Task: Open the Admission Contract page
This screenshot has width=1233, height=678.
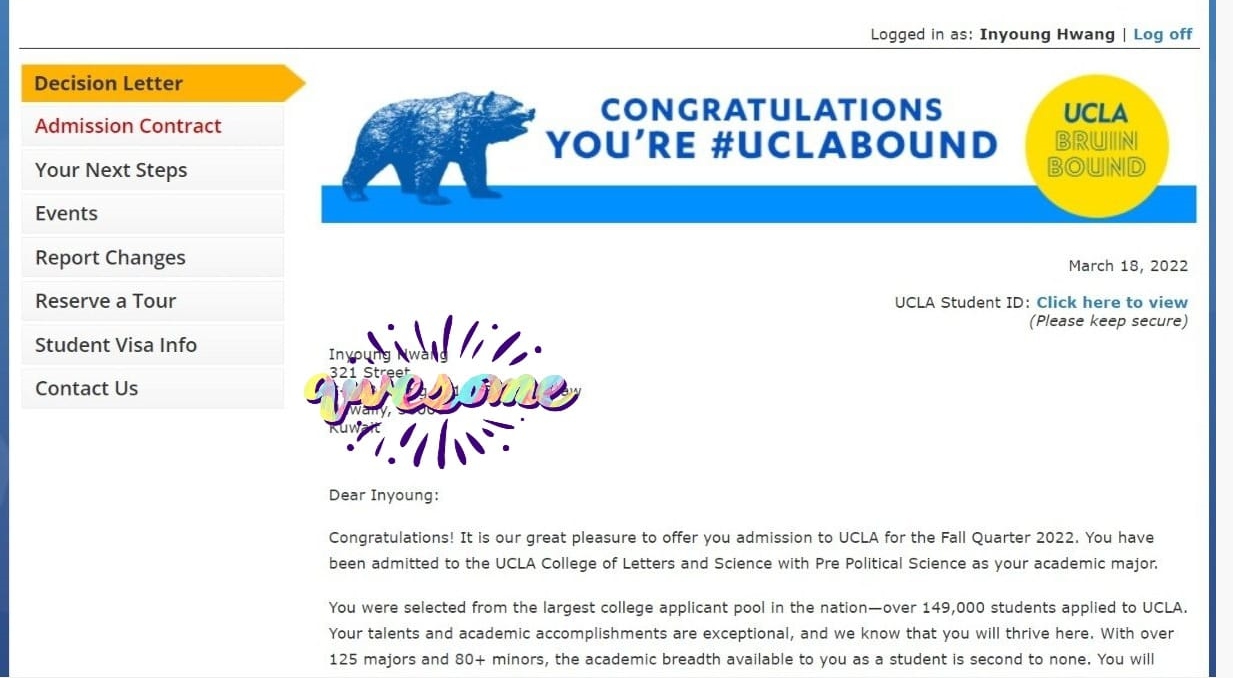Action: click(152, 126)
